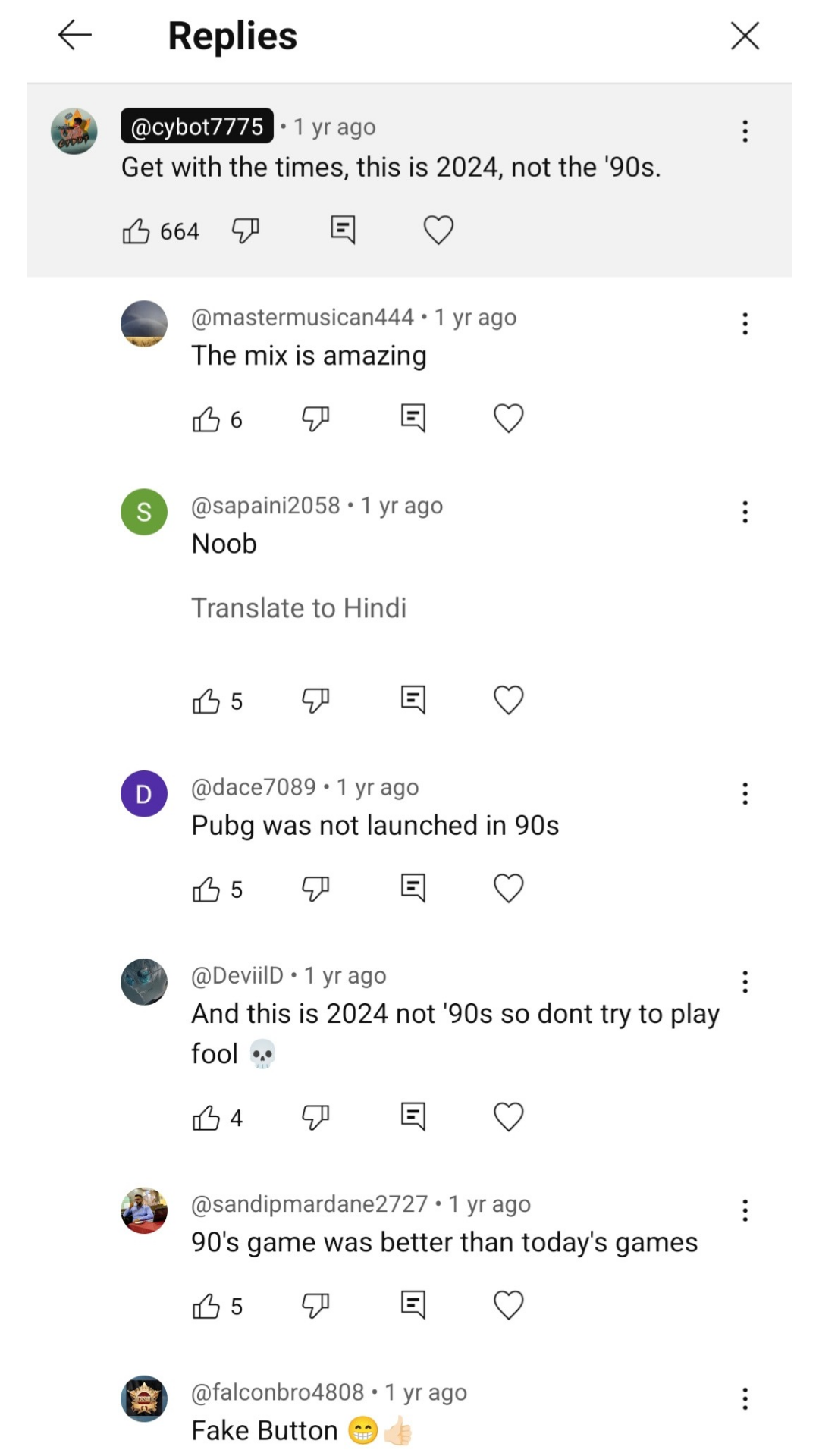Viewport: 819px width, 1456px height.
Task: Go back using the arrow icon
Action: 74,35
